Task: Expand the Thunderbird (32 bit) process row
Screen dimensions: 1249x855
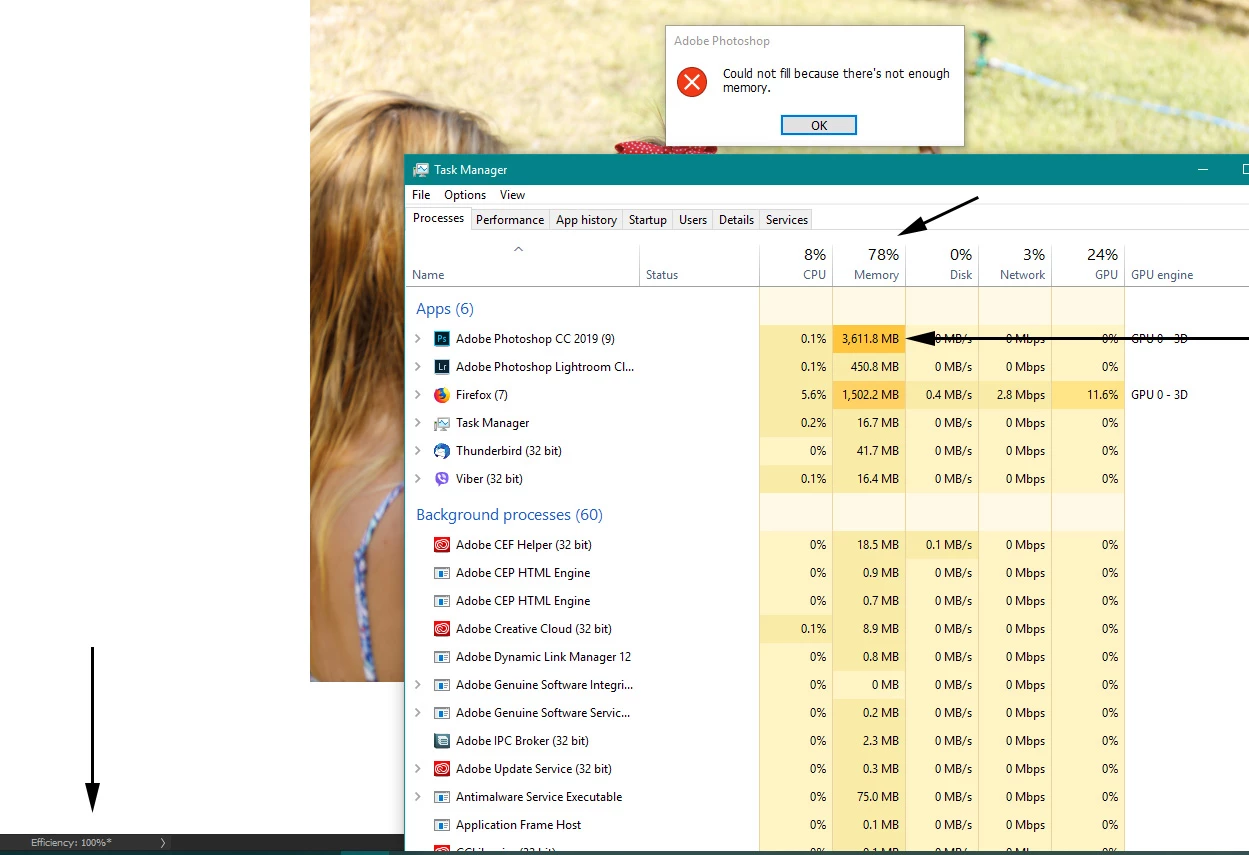Action: pyautogui.click(x=418, y=451)
